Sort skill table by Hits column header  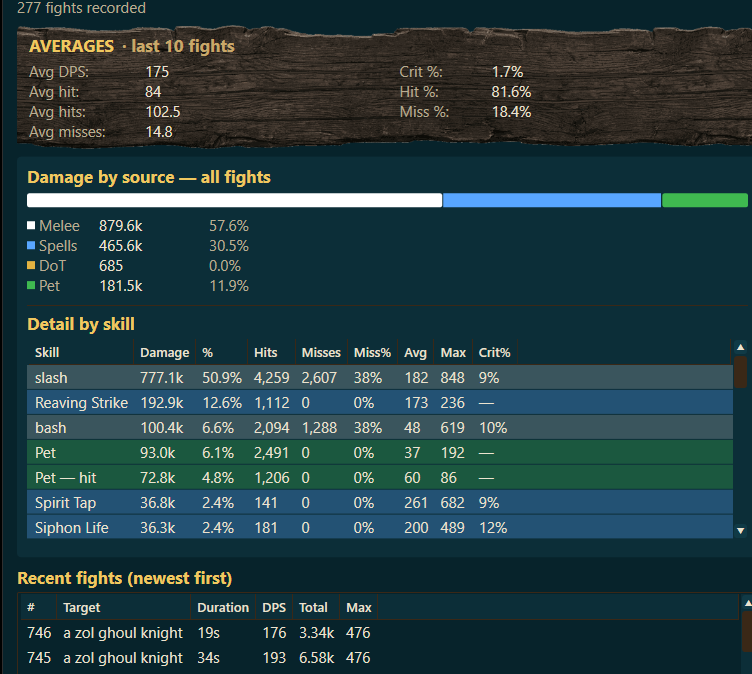click(271, 353)
